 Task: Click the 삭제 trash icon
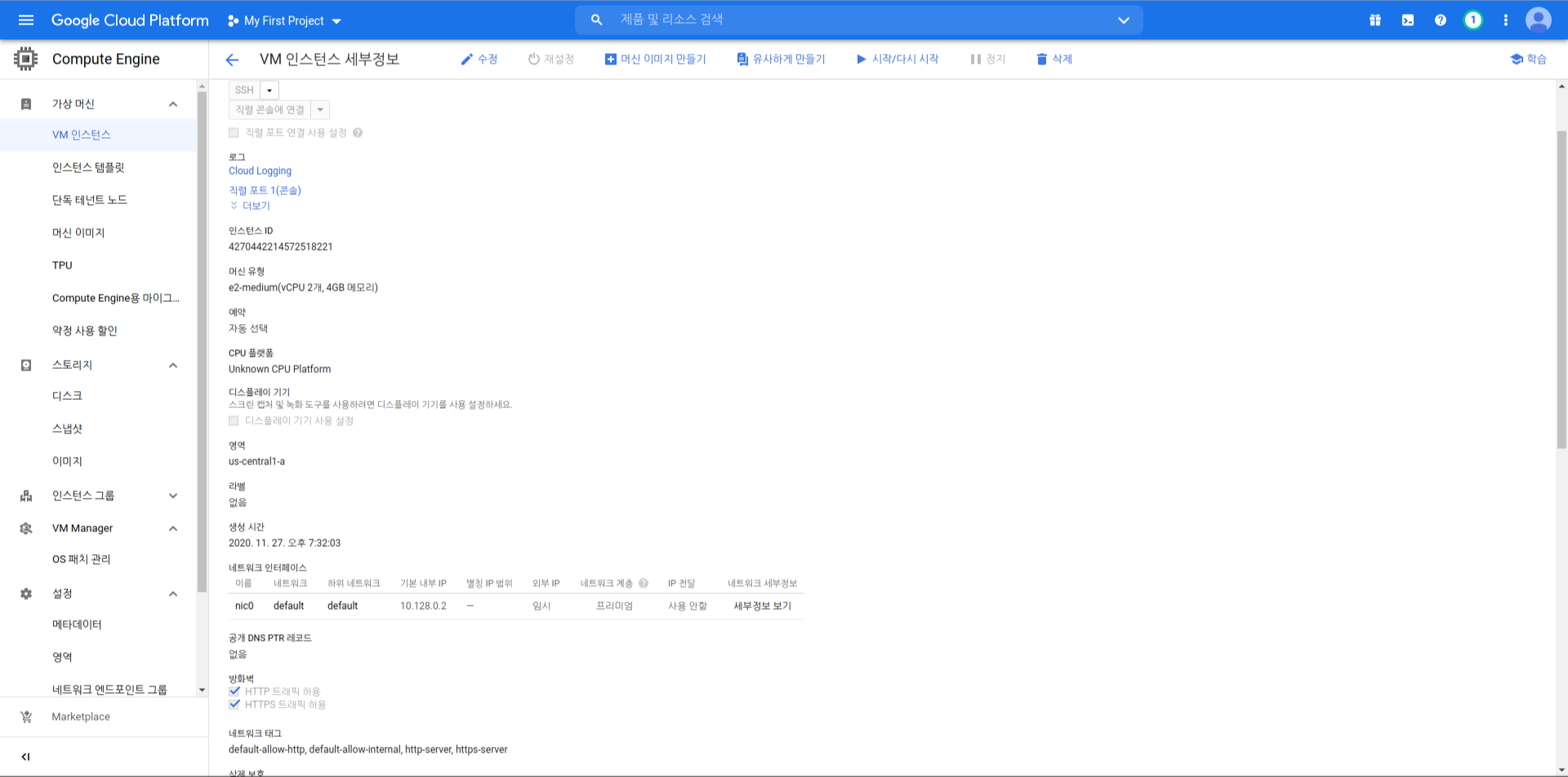(1041, 59)
